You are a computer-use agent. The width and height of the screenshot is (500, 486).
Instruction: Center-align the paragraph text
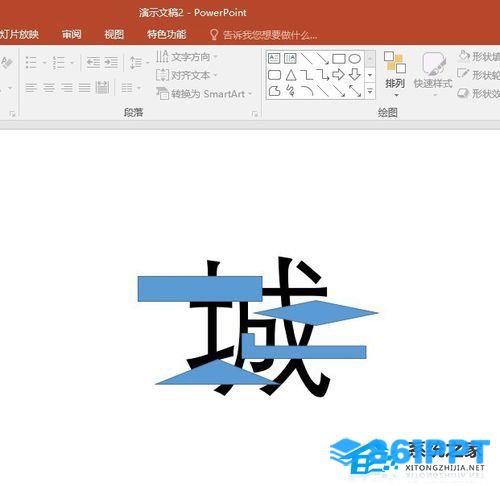click(49, 88)
